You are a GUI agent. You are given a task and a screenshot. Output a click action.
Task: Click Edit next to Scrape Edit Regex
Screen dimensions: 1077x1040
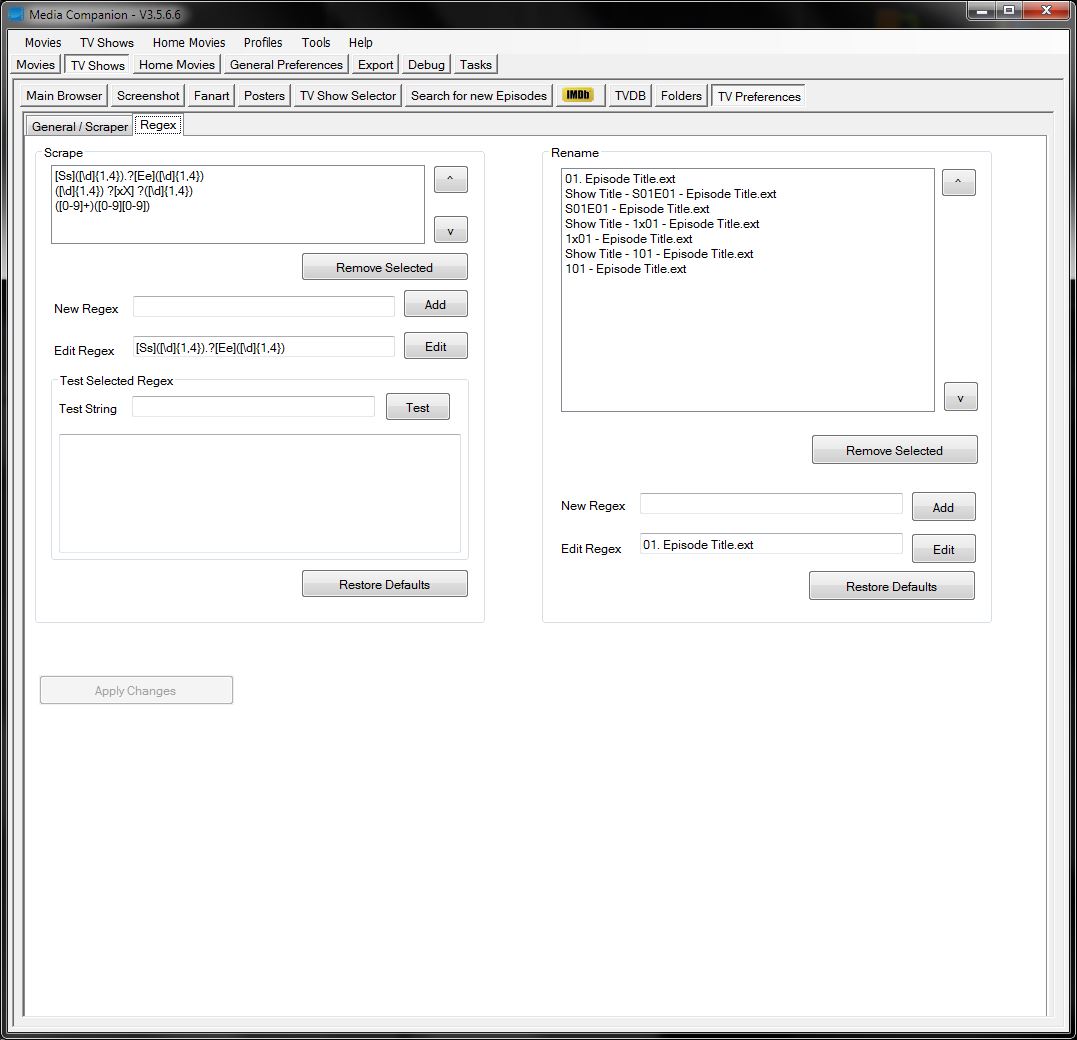click(435, 346)
